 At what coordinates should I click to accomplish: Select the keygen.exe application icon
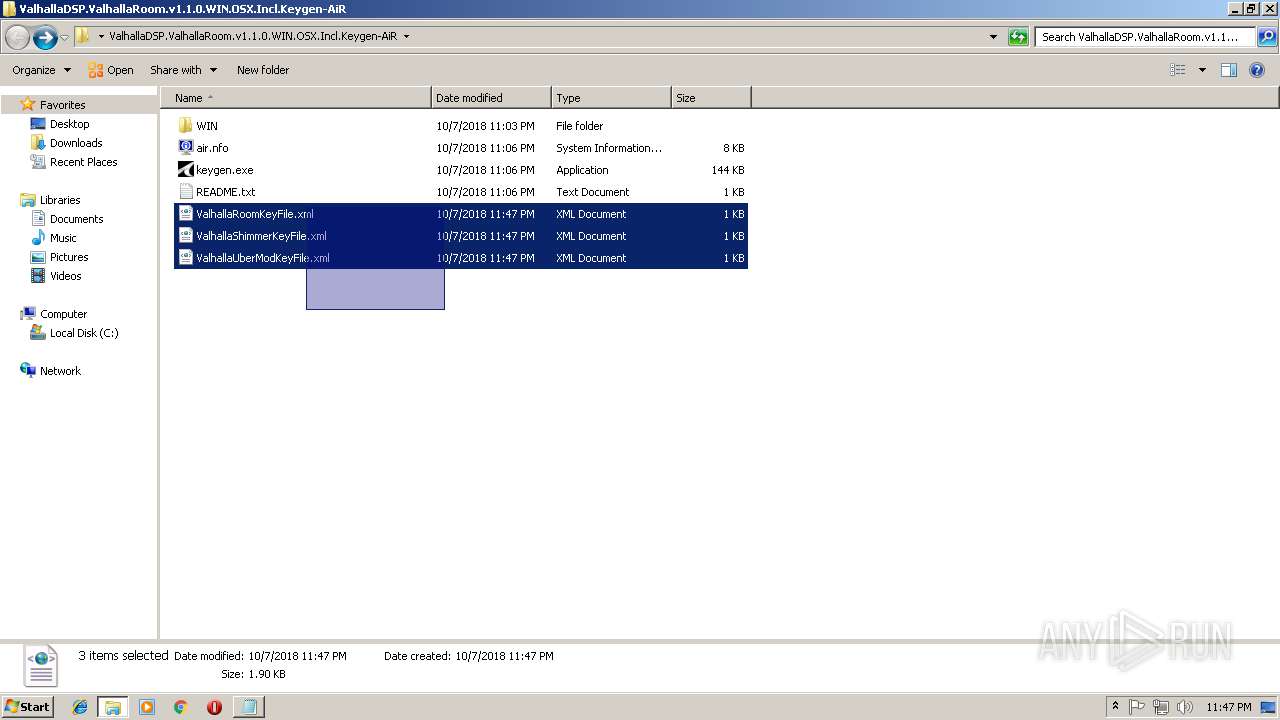coord(185,170)
